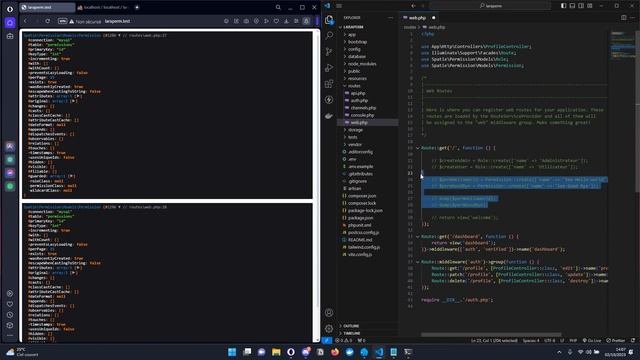The width and height of the screenshot is (640, 360).
Task: Select the laraperm.test browser tab
Action: [x=47, y=7]
